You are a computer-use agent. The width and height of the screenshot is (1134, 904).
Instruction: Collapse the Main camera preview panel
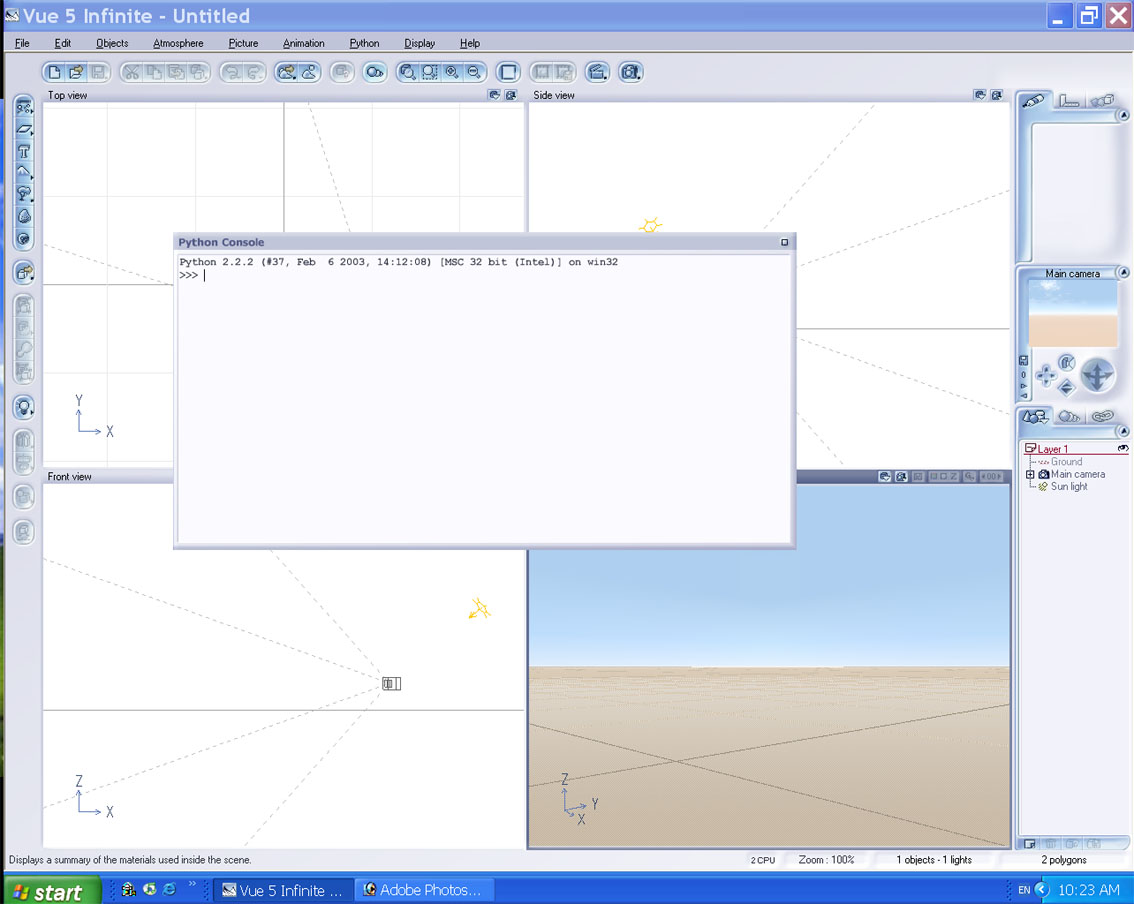1123,273
